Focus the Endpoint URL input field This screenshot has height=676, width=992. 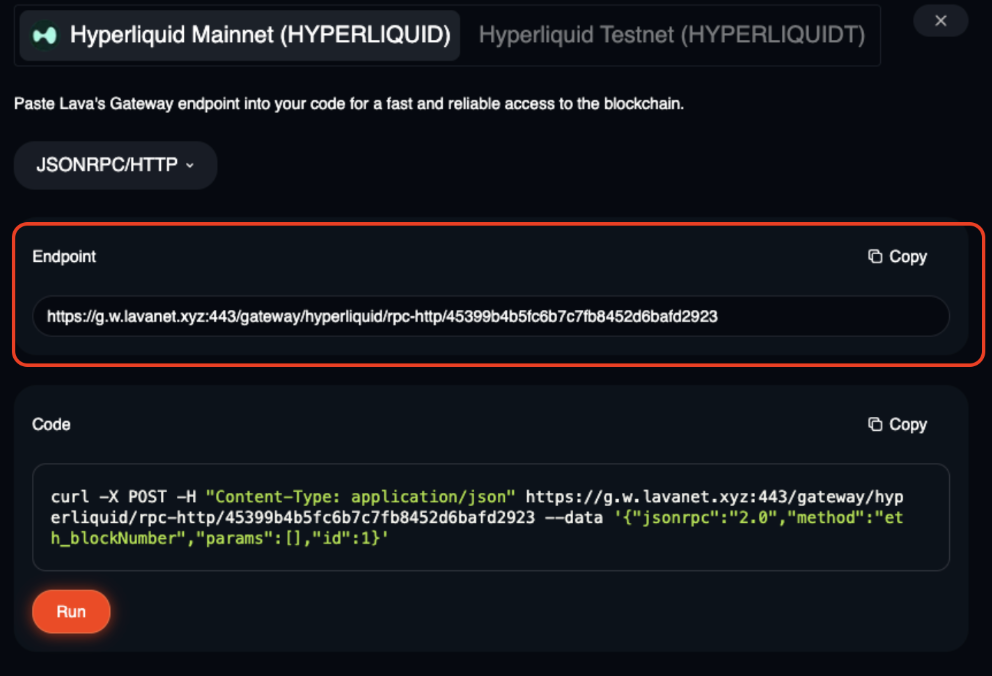(x=490, y=316)
